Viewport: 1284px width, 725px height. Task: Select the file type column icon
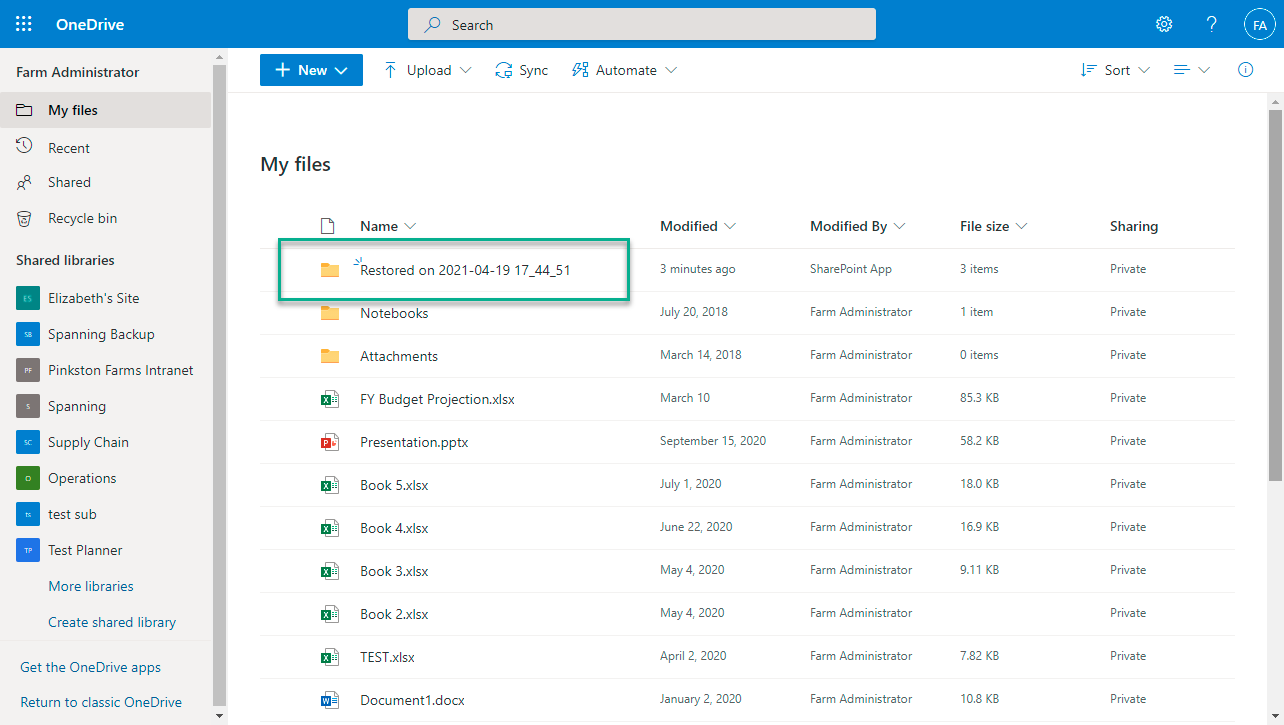[326, 226]
